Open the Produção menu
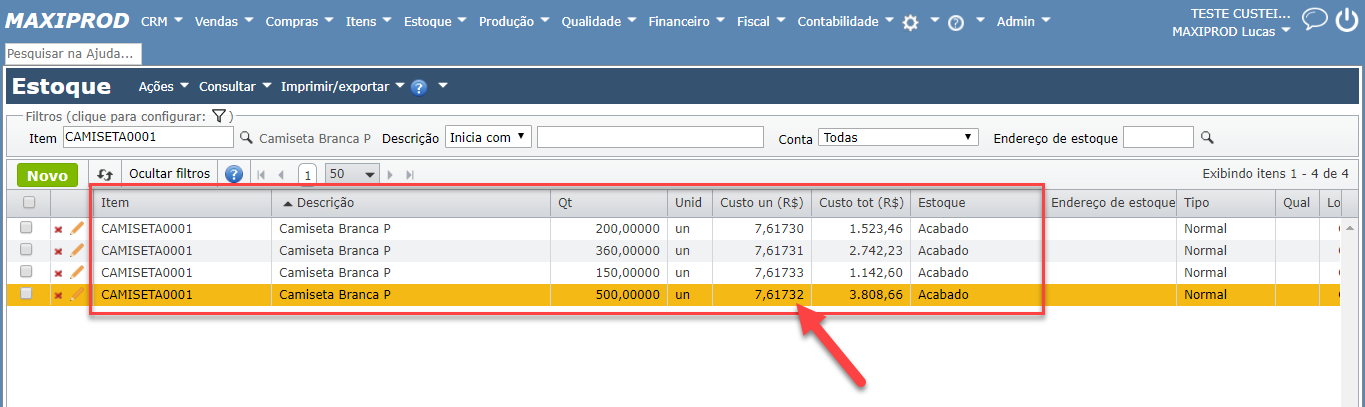This screenshot has height=407, width=1365. click(x=514, y=21)
